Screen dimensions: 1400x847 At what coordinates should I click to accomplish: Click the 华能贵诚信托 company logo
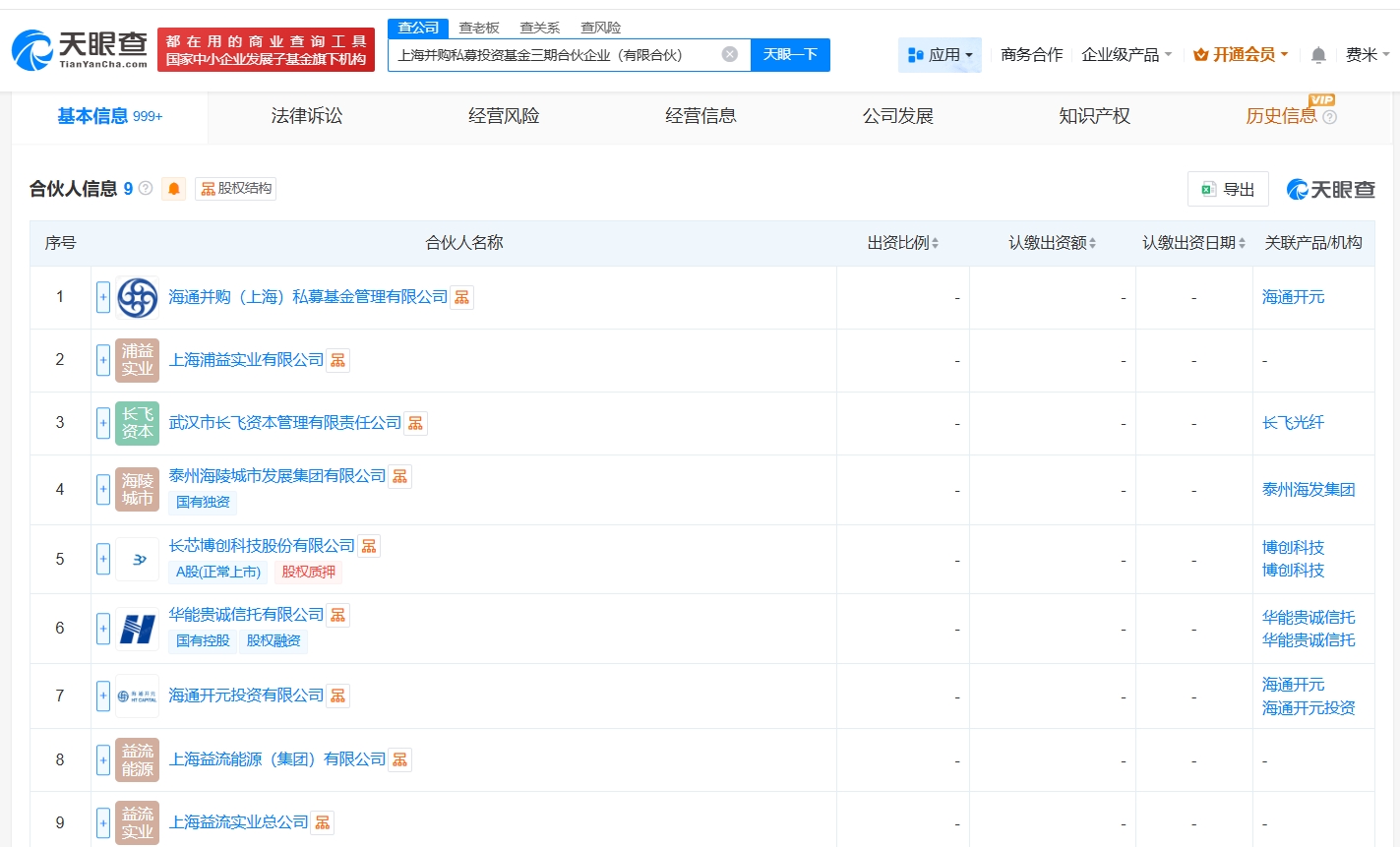137,629
